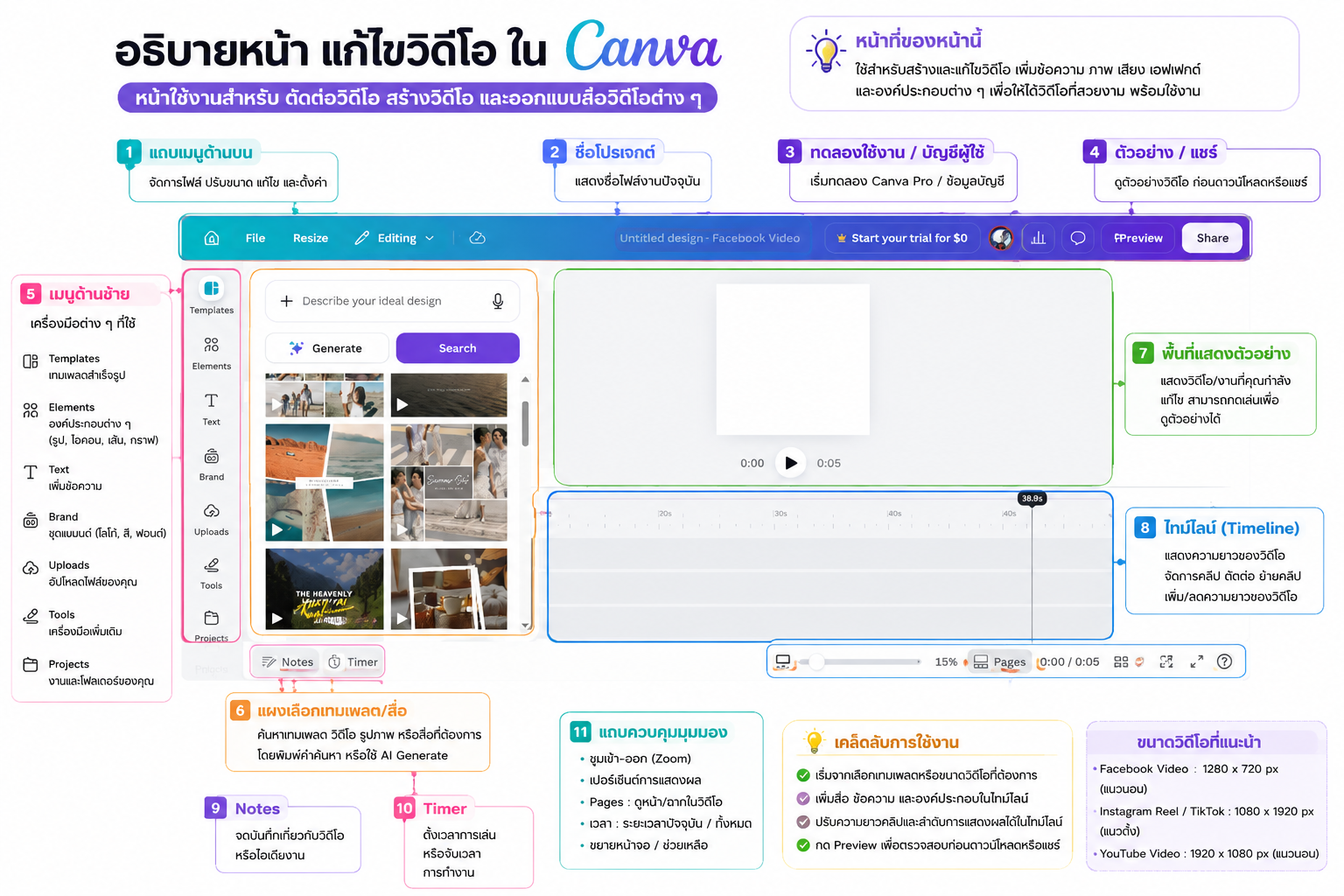Click the template list scrollbar up arrow
Viewport: 1344px width, 896px height.
point(525,380)
